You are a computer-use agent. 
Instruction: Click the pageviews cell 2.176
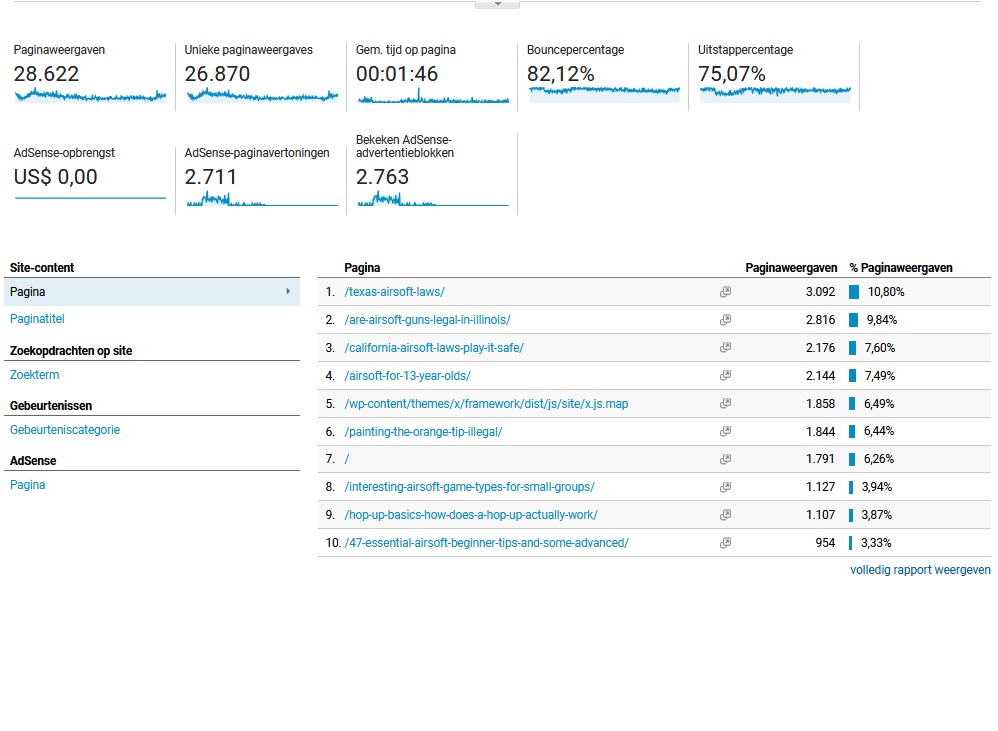coord(820,348)
